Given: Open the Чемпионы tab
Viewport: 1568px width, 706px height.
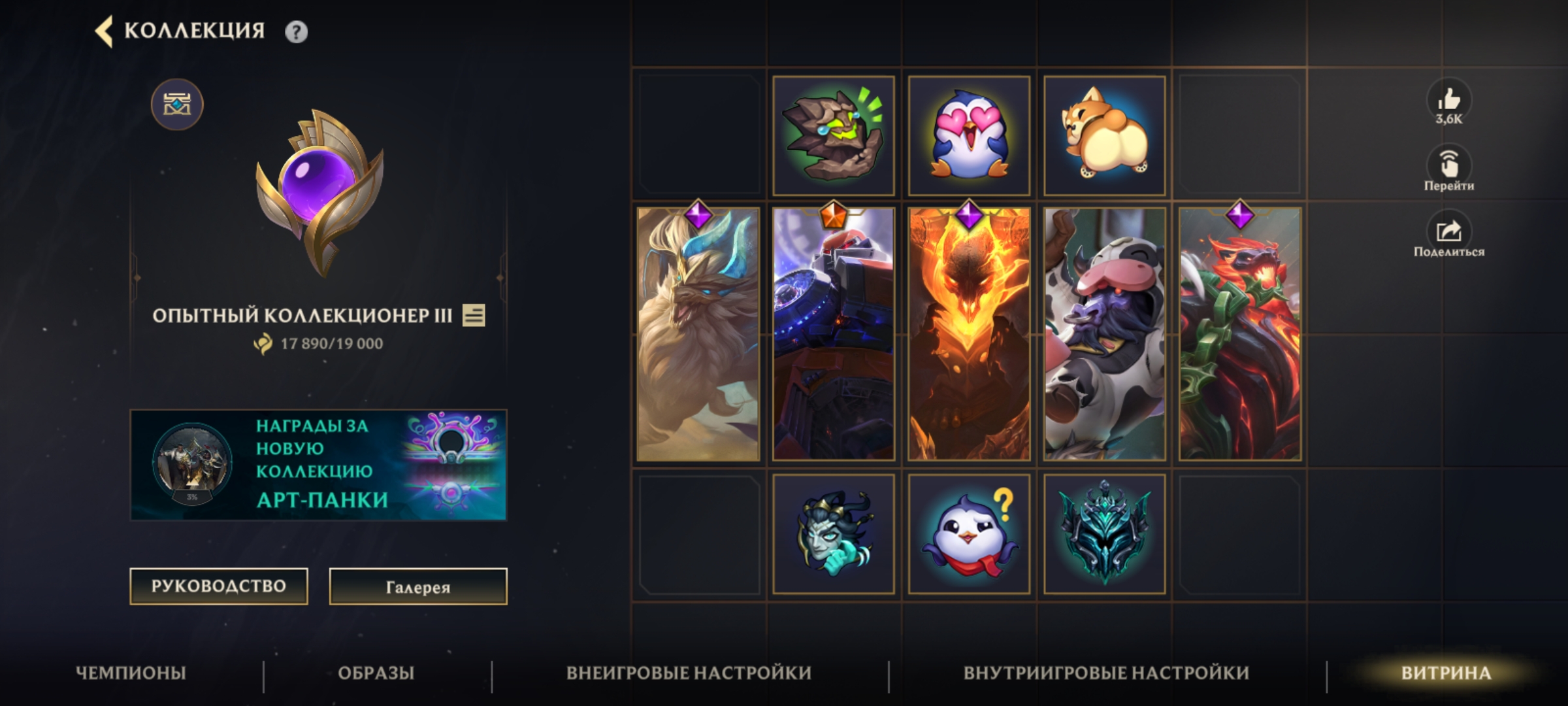Looking at the screenshot, I should pyautogui.click(x=131, y=673).
